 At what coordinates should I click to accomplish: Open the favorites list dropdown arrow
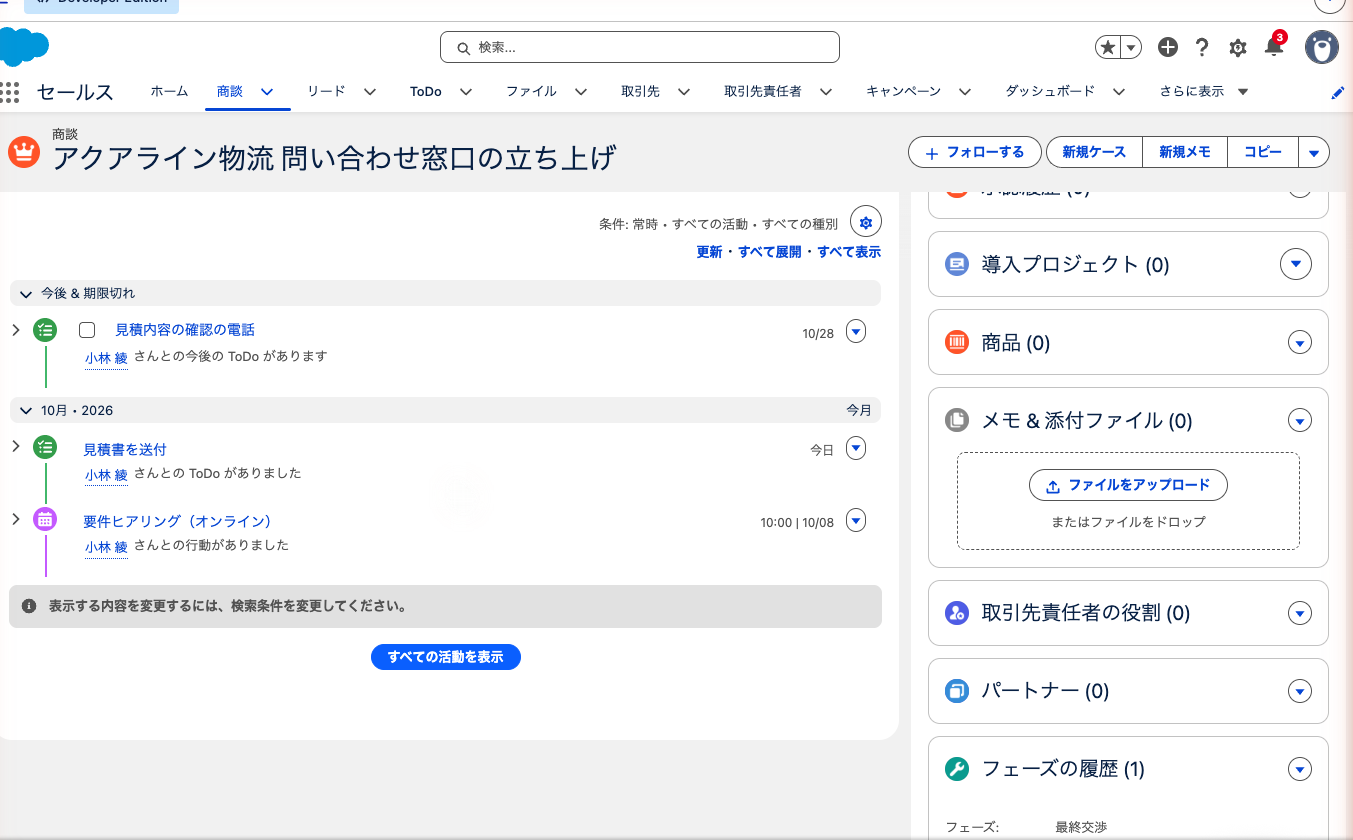[x=1131, y=47]
